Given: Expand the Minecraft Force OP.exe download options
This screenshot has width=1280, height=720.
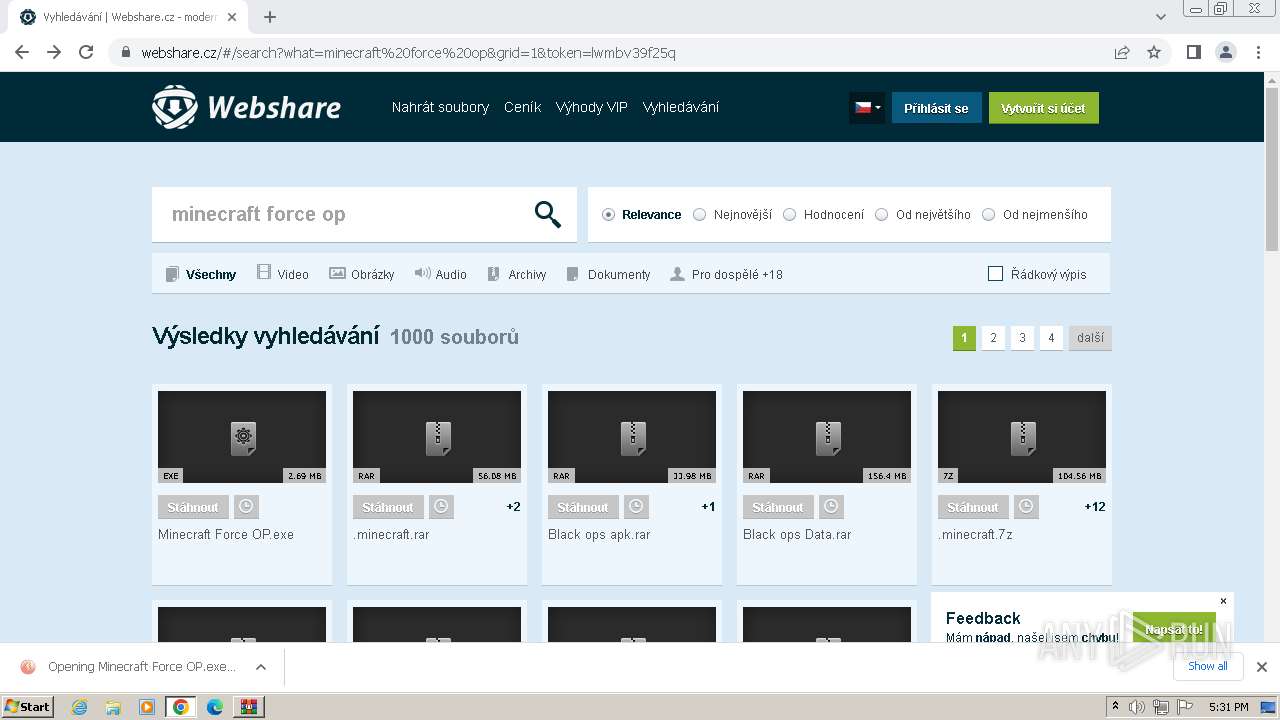Looking at the screenshot, I should click(x=261, y=667).
